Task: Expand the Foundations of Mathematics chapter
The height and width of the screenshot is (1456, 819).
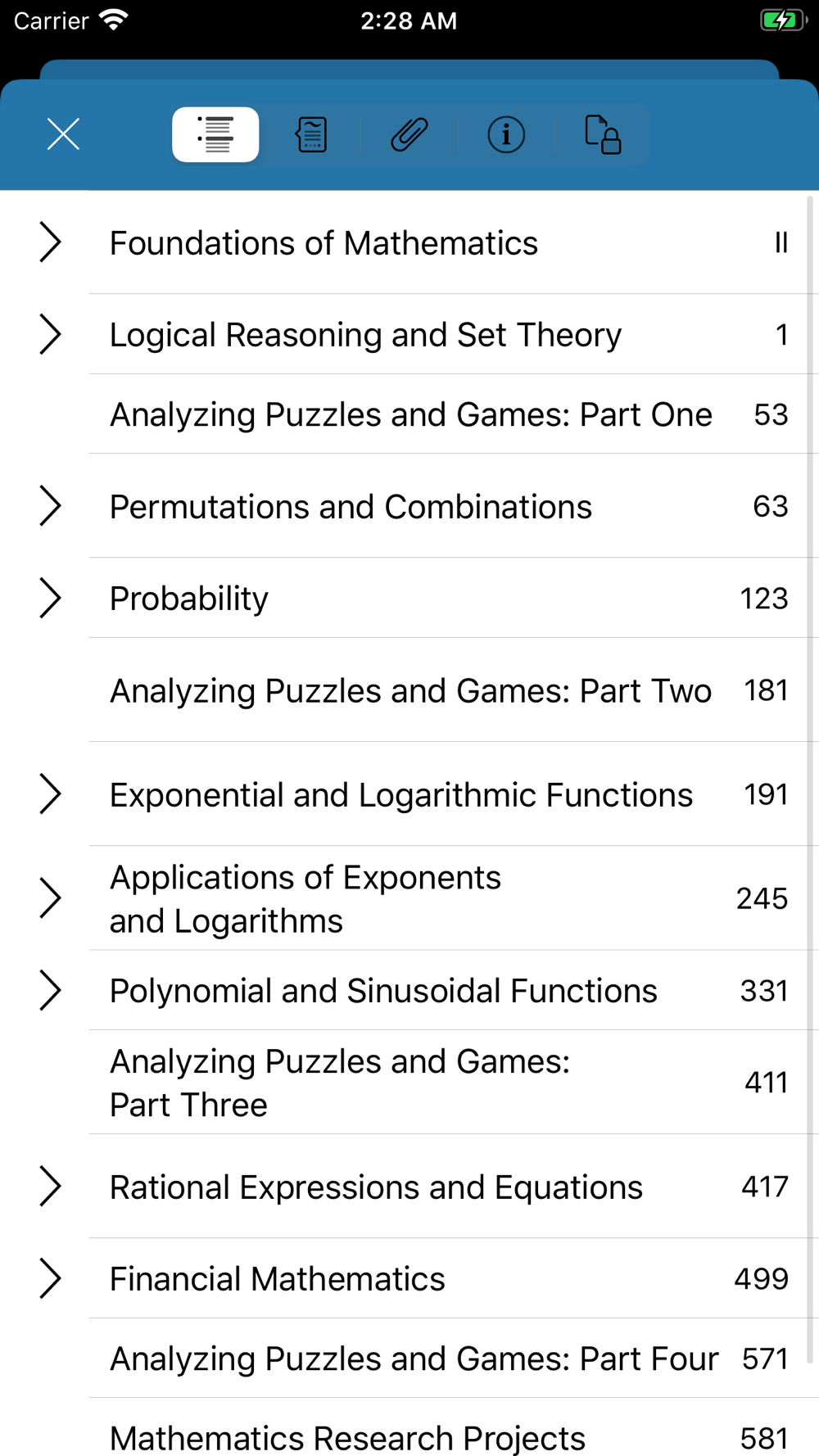Action: tap(50, 243)
